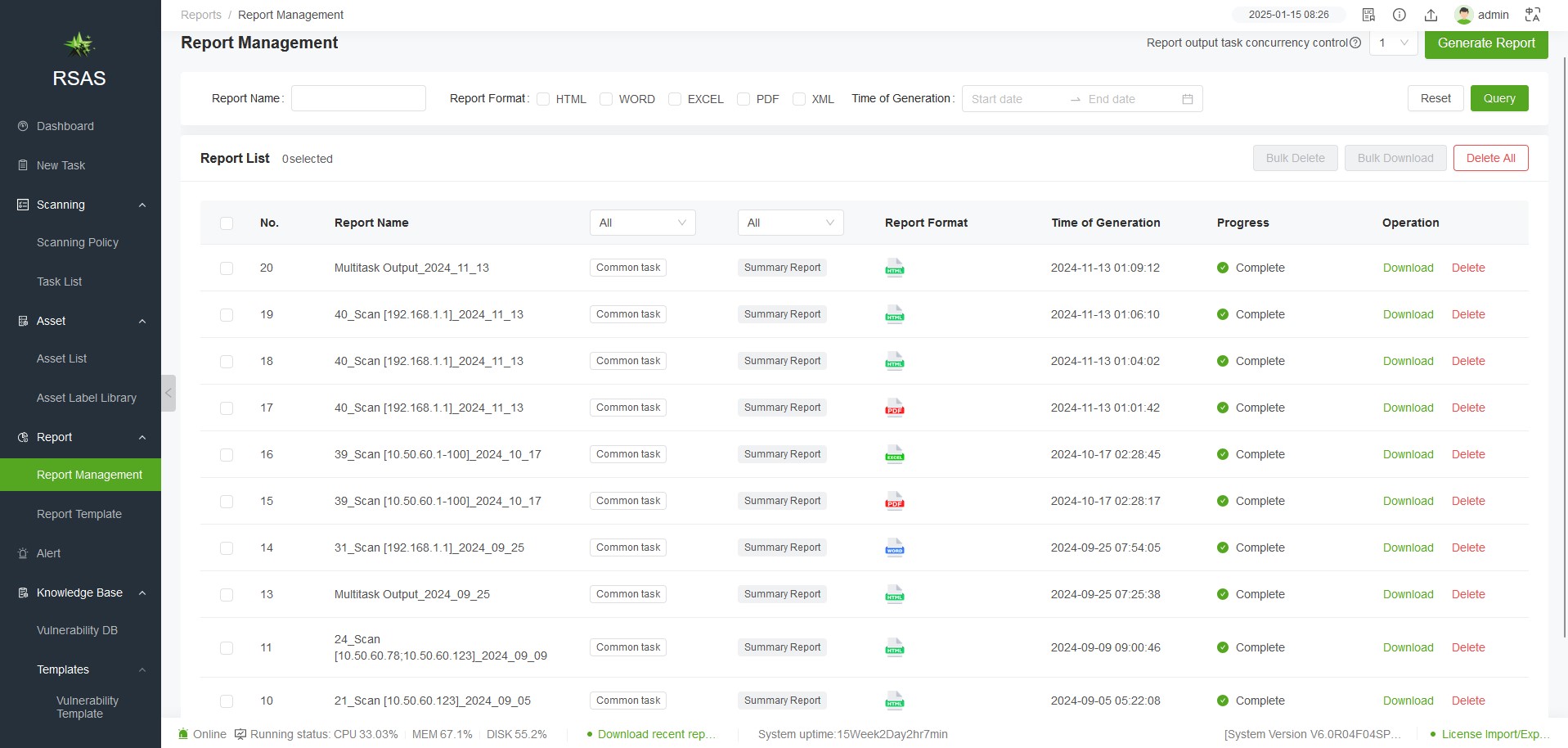Tick the select-all checkbox in table header
This screenshot has height=748, width=1568.
(227, 223)
